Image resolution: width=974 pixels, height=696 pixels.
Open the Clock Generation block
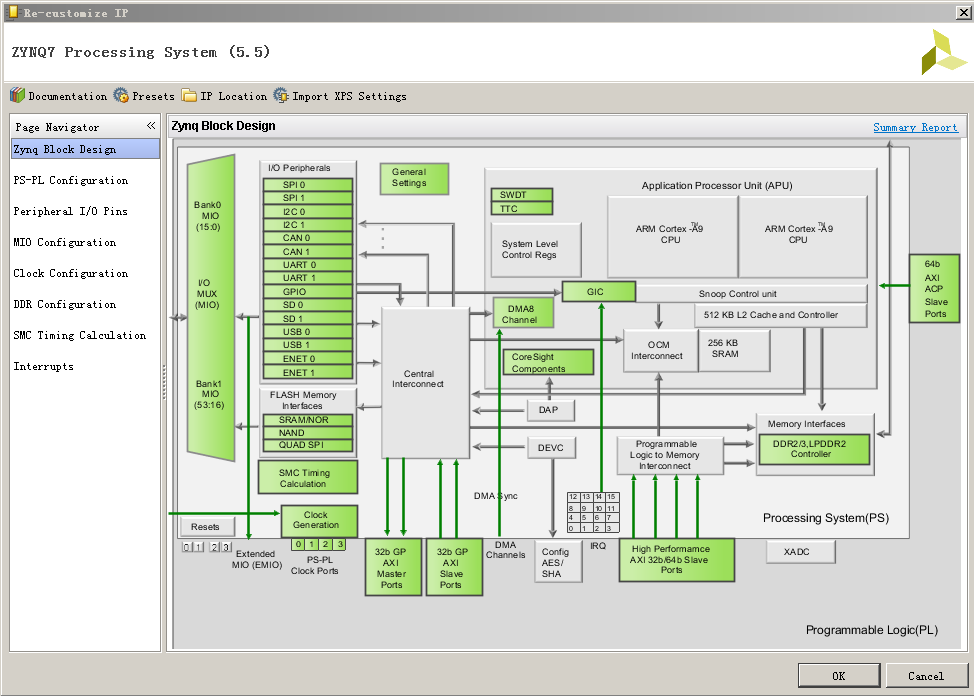[318, 521]
